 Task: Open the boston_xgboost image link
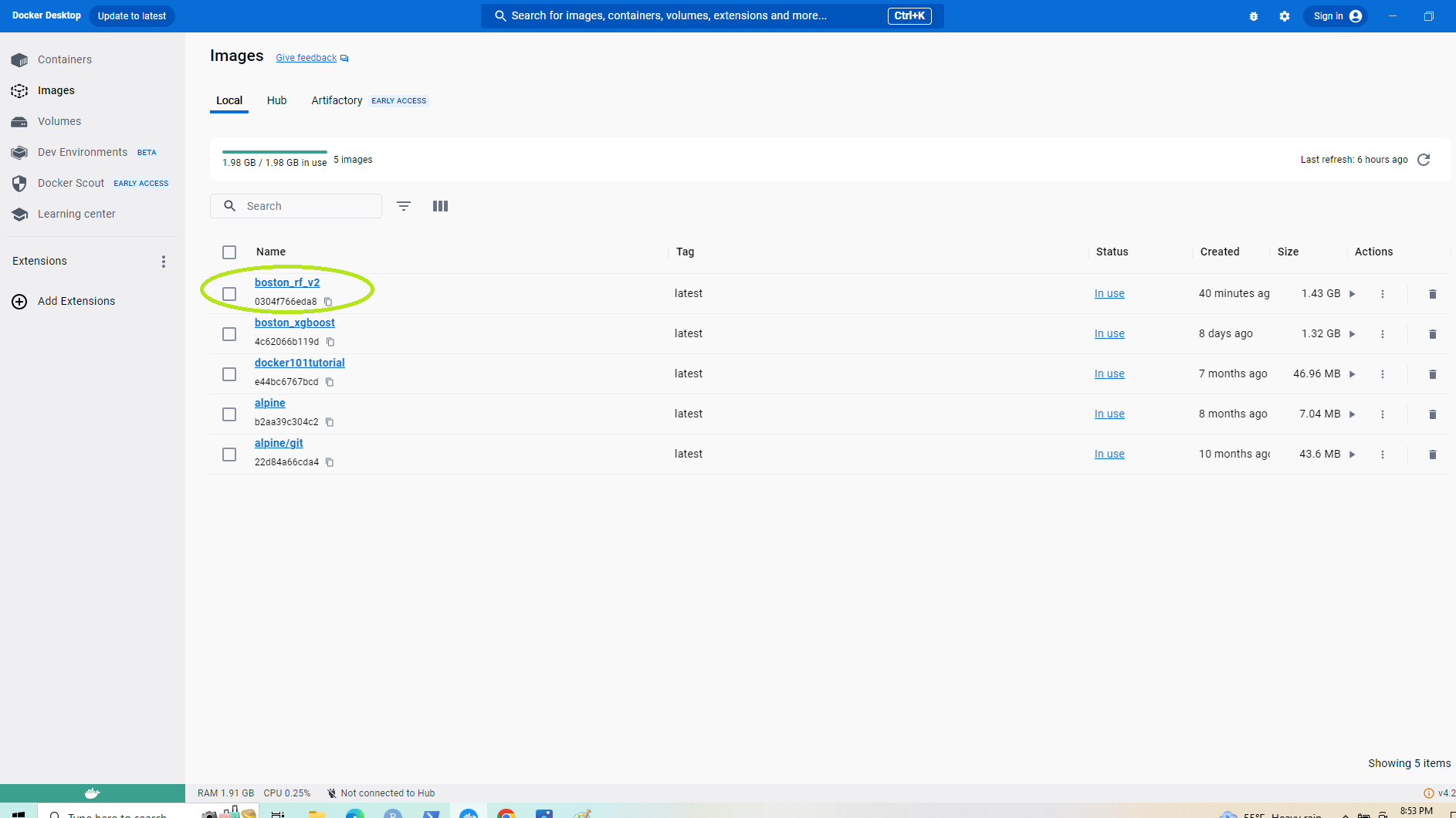(294, 323)
